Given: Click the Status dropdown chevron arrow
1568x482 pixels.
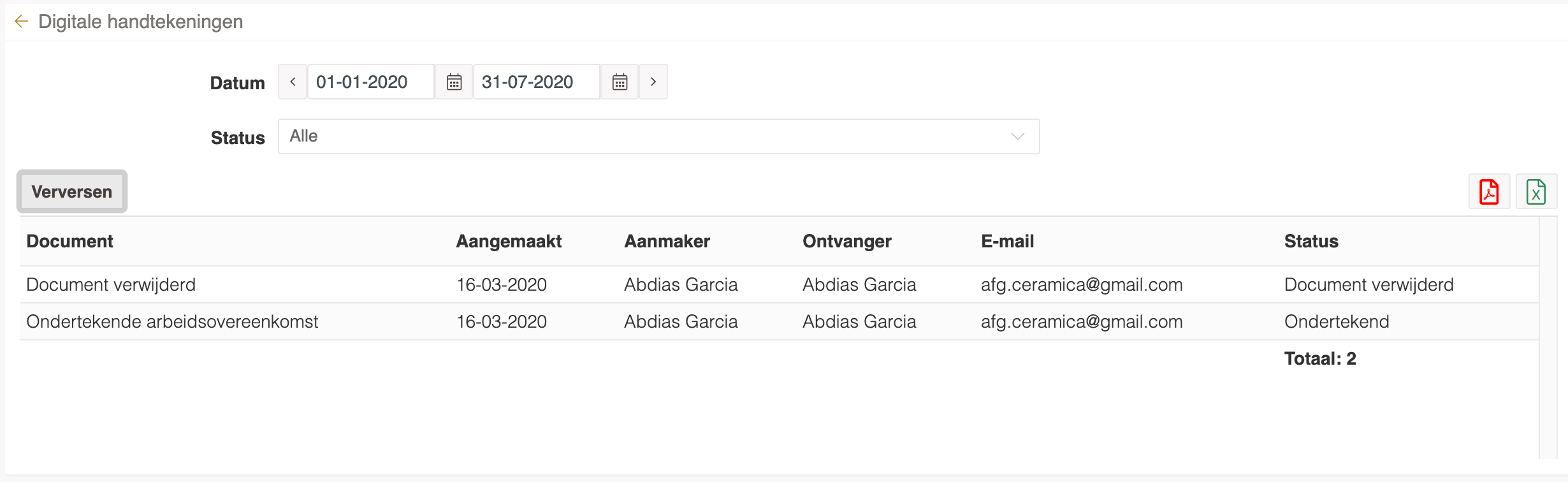Looking at the screenshot, I should (x=1018, y=136).
